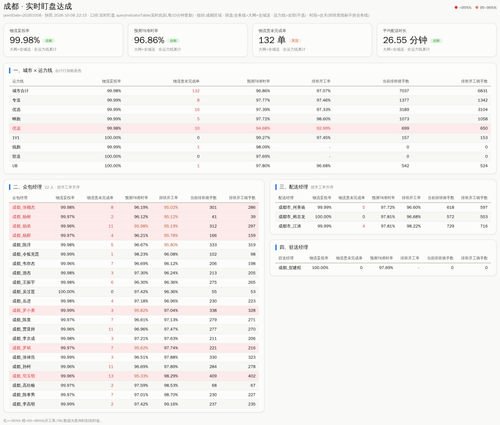This screenshot has height=425, width=500.
Task: Click the 99.16% cell in the last manager row
Action: pos(171,404)
